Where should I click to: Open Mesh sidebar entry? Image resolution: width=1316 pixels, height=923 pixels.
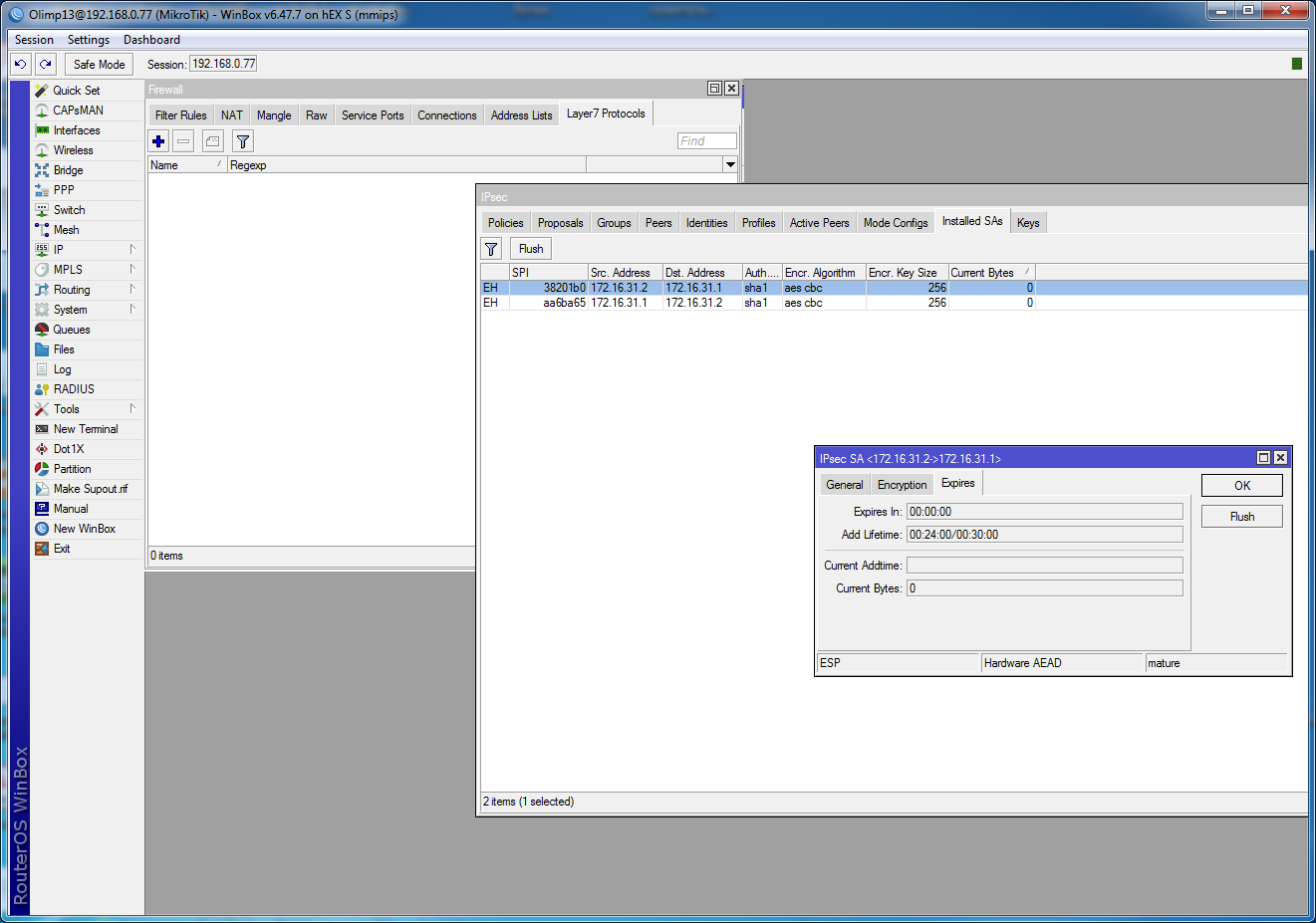point(66,230)
